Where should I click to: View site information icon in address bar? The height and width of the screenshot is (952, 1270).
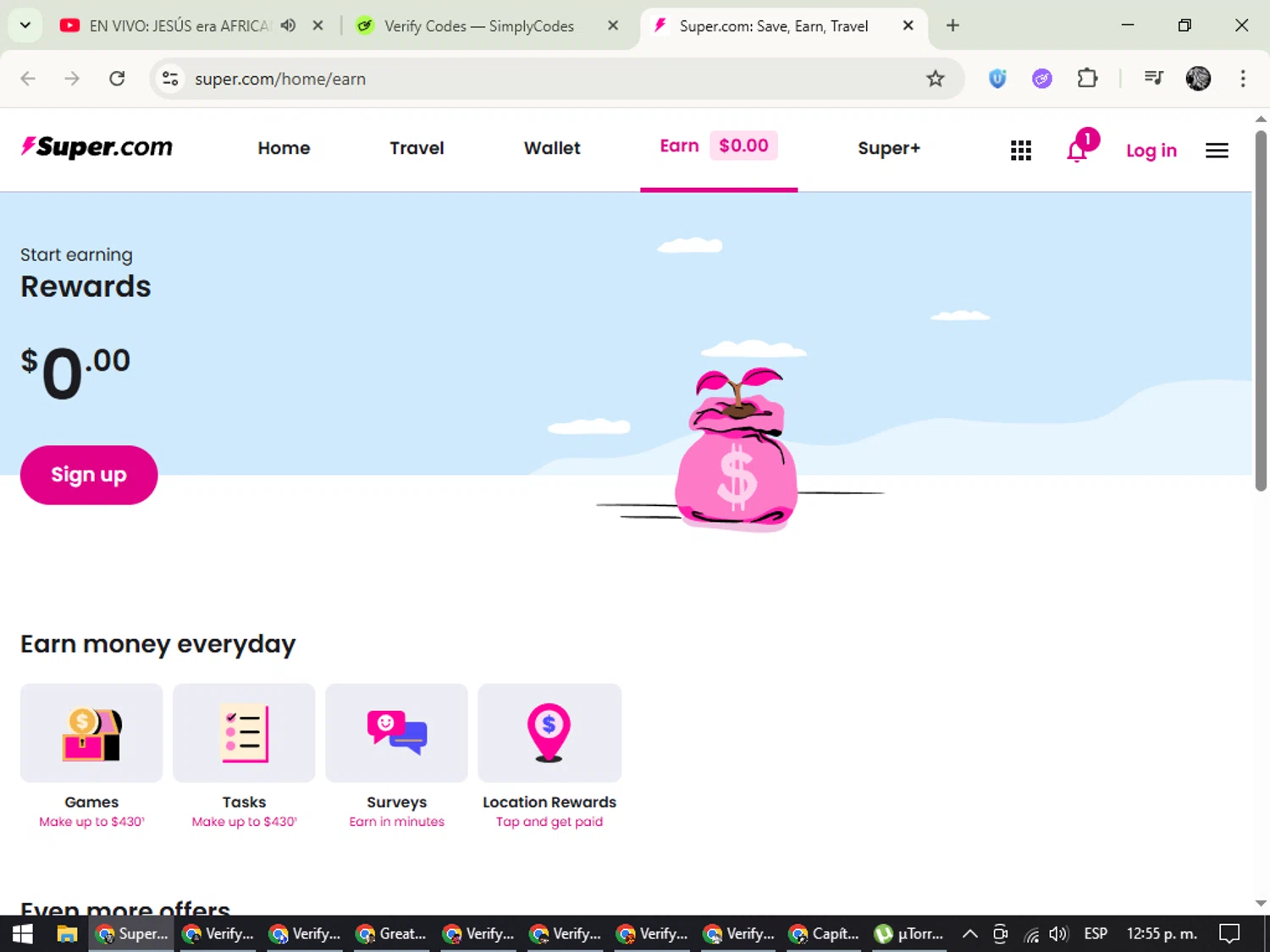tap(170, 79)
